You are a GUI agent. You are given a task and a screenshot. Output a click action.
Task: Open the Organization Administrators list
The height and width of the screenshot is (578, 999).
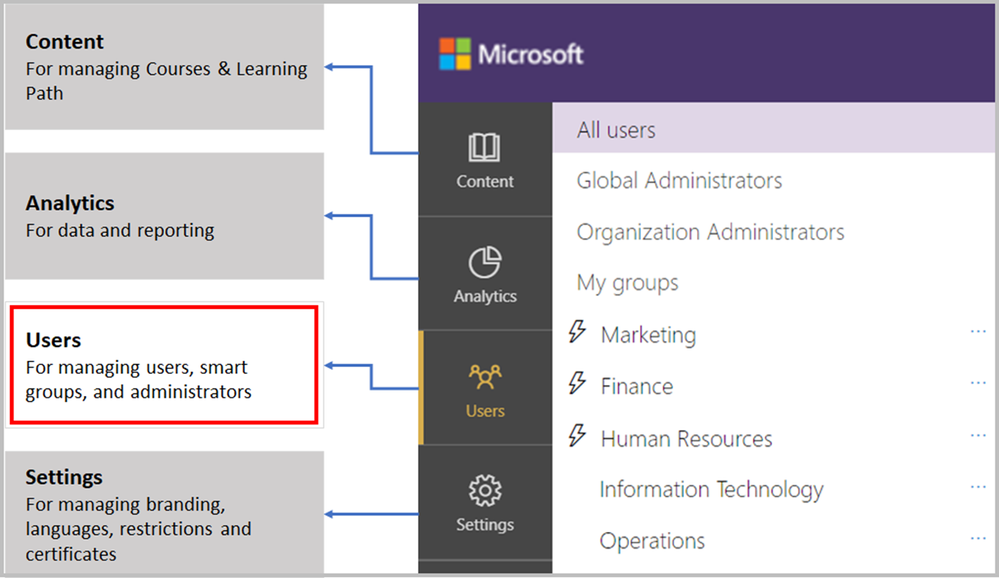[x=710, y=232]
